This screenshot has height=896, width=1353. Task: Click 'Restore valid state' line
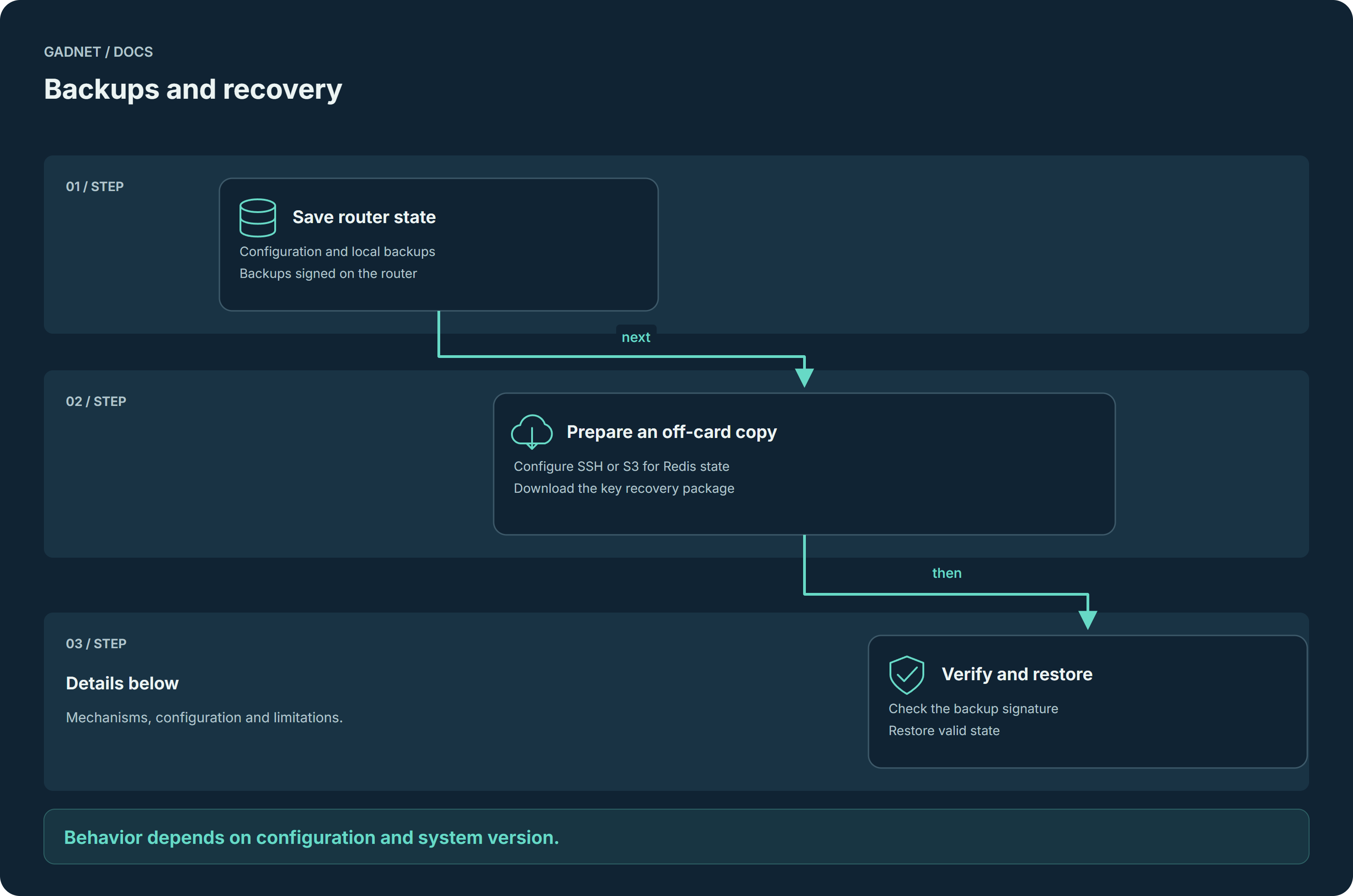944,731
